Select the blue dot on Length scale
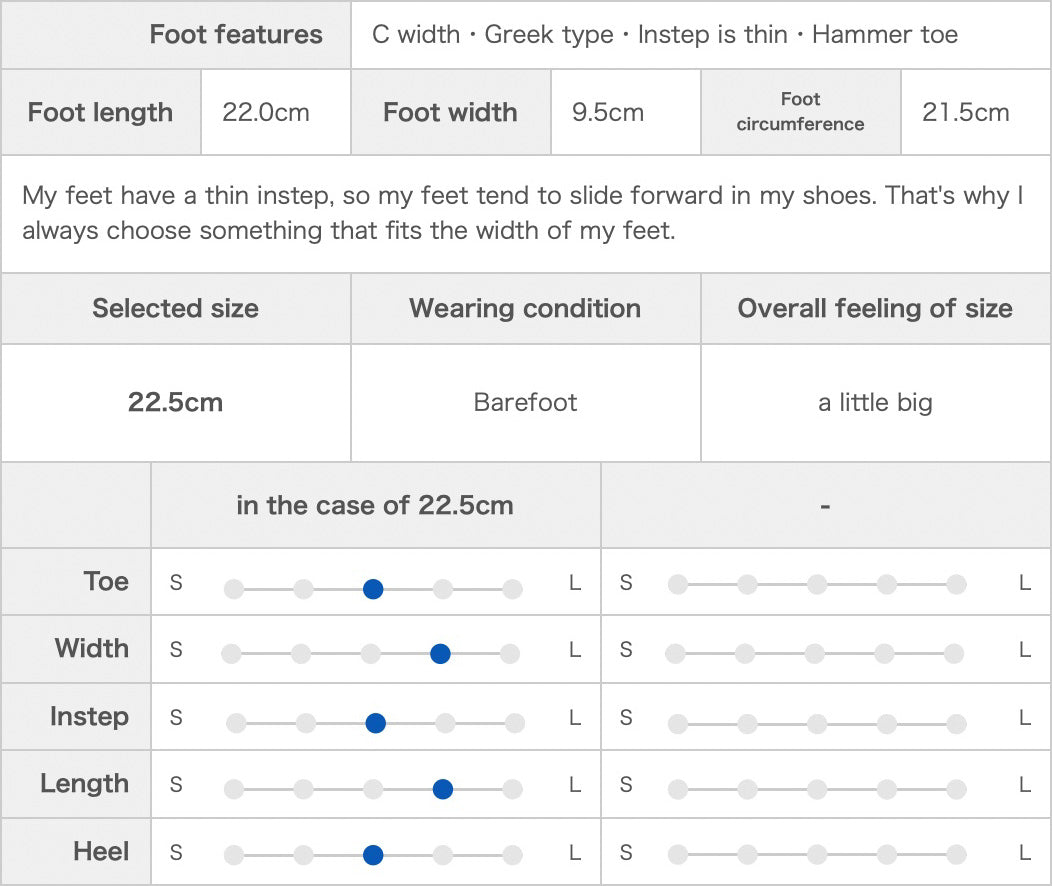Image resolution: width=1052 pixels, height=886 pixels. (x=443, y=789)
